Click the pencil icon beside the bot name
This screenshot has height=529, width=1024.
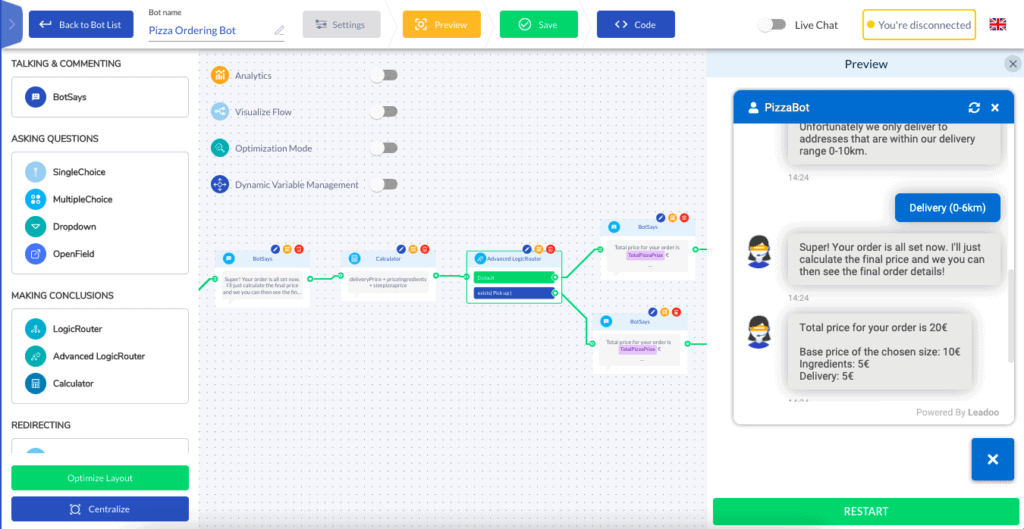(279, 31)
